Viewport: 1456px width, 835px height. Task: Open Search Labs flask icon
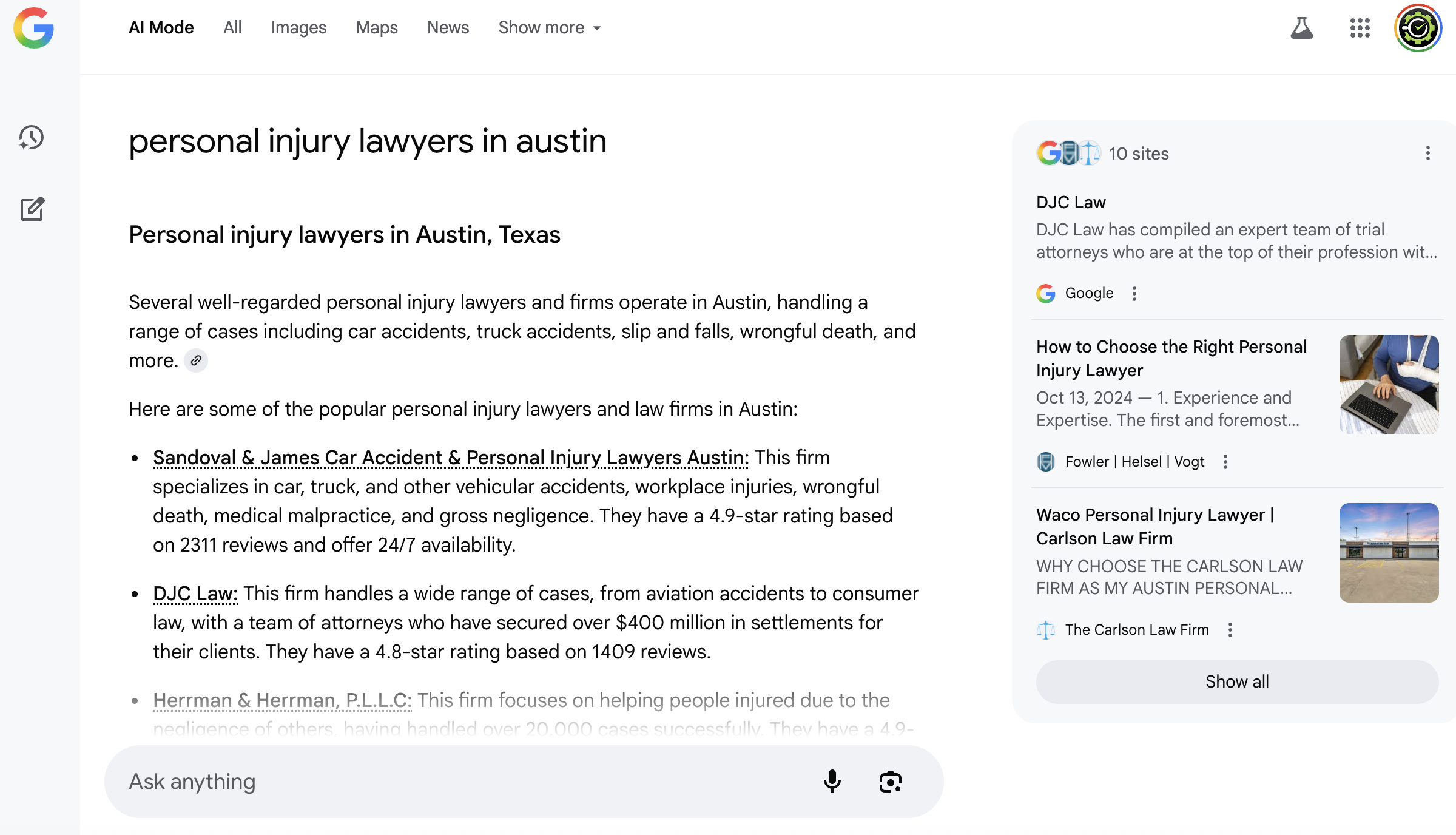(1301, 28)
